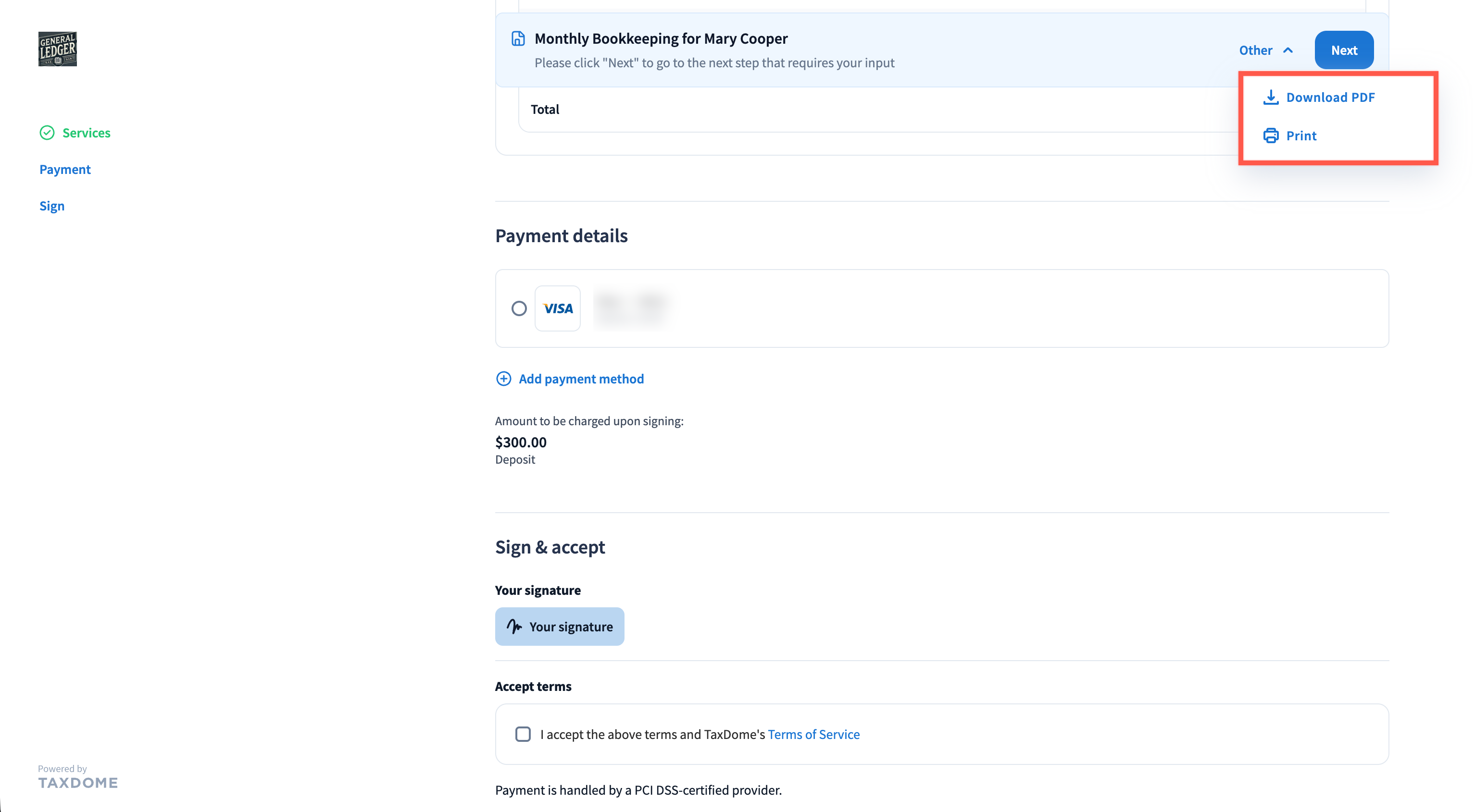Click the VISA card logo

[x=558, y=308]
